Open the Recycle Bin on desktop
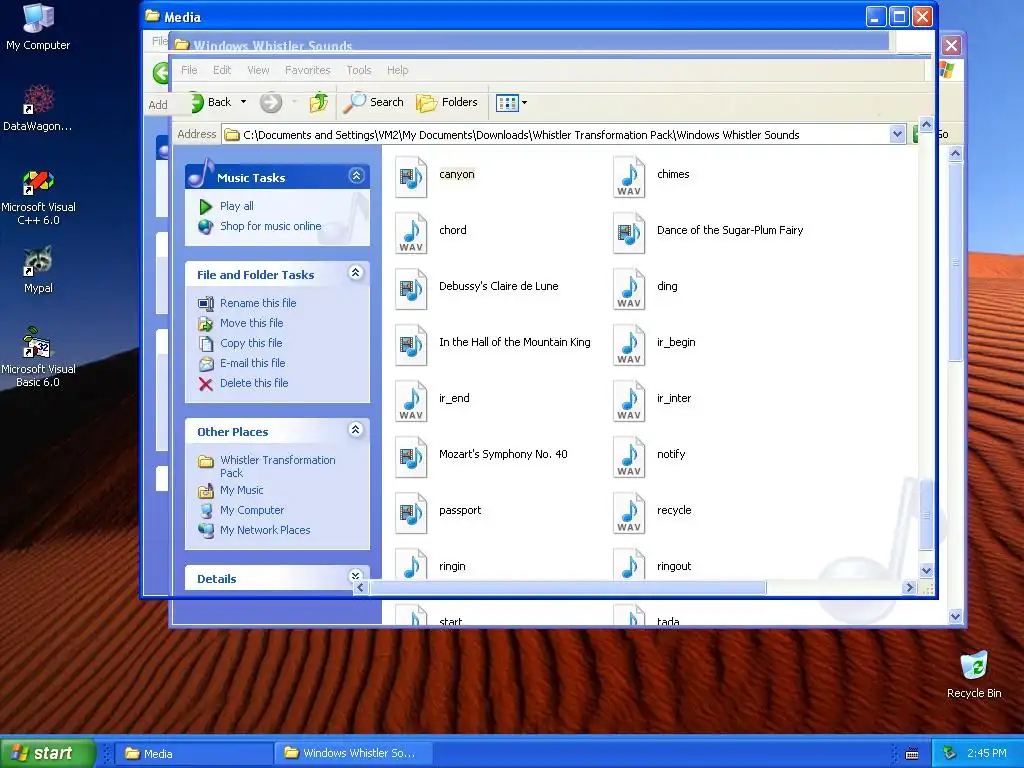 pos(974,674)
